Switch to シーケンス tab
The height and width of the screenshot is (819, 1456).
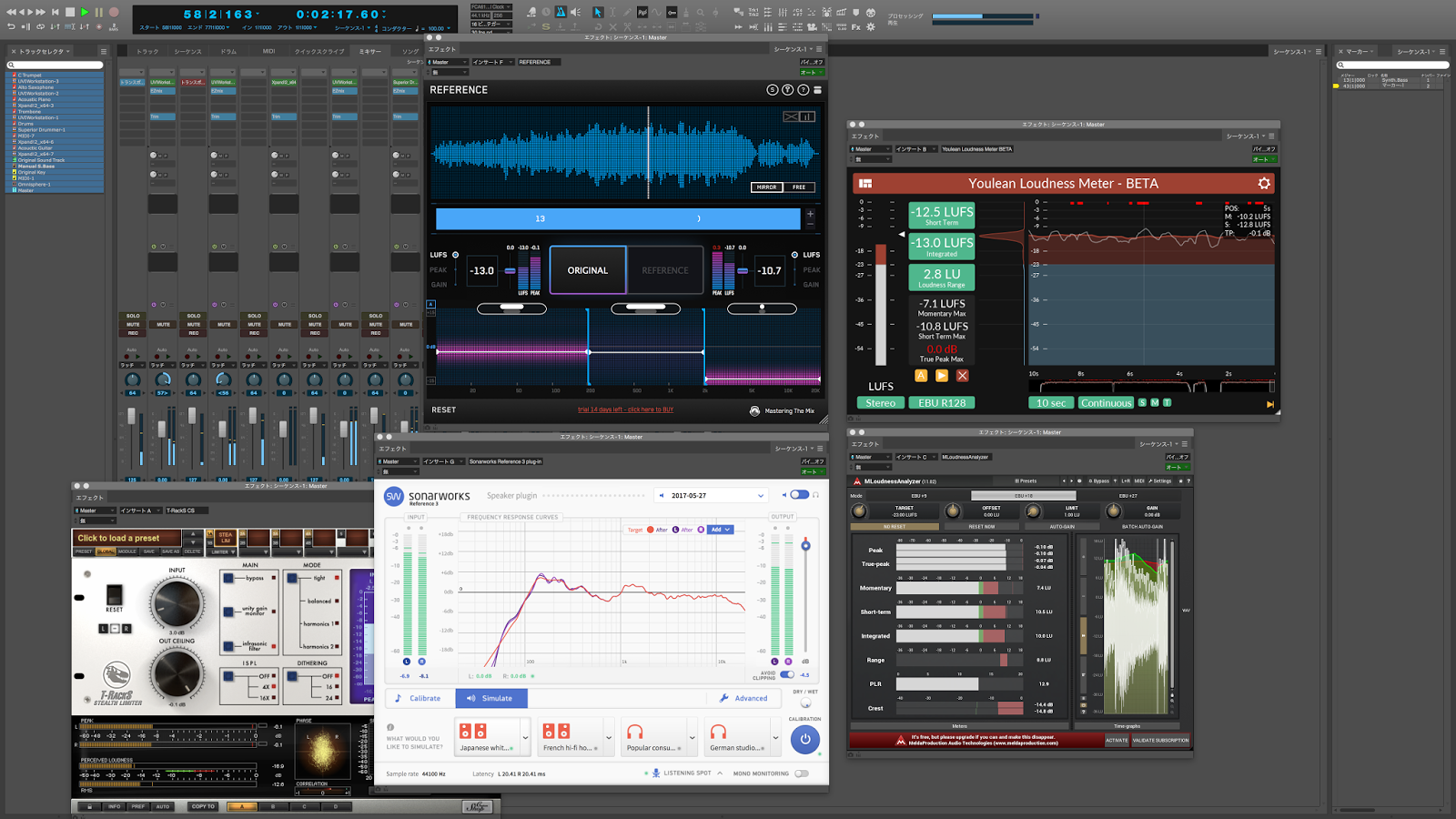[x=188, y=51]
